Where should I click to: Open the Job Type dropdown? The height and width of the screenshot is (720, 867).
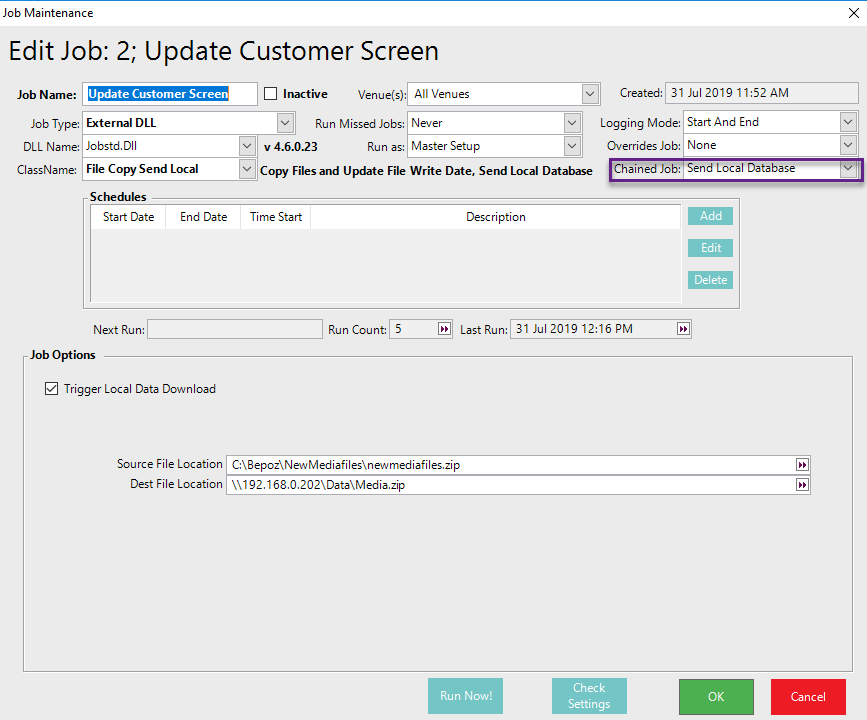pyautogui.click(x=285, y=123)
